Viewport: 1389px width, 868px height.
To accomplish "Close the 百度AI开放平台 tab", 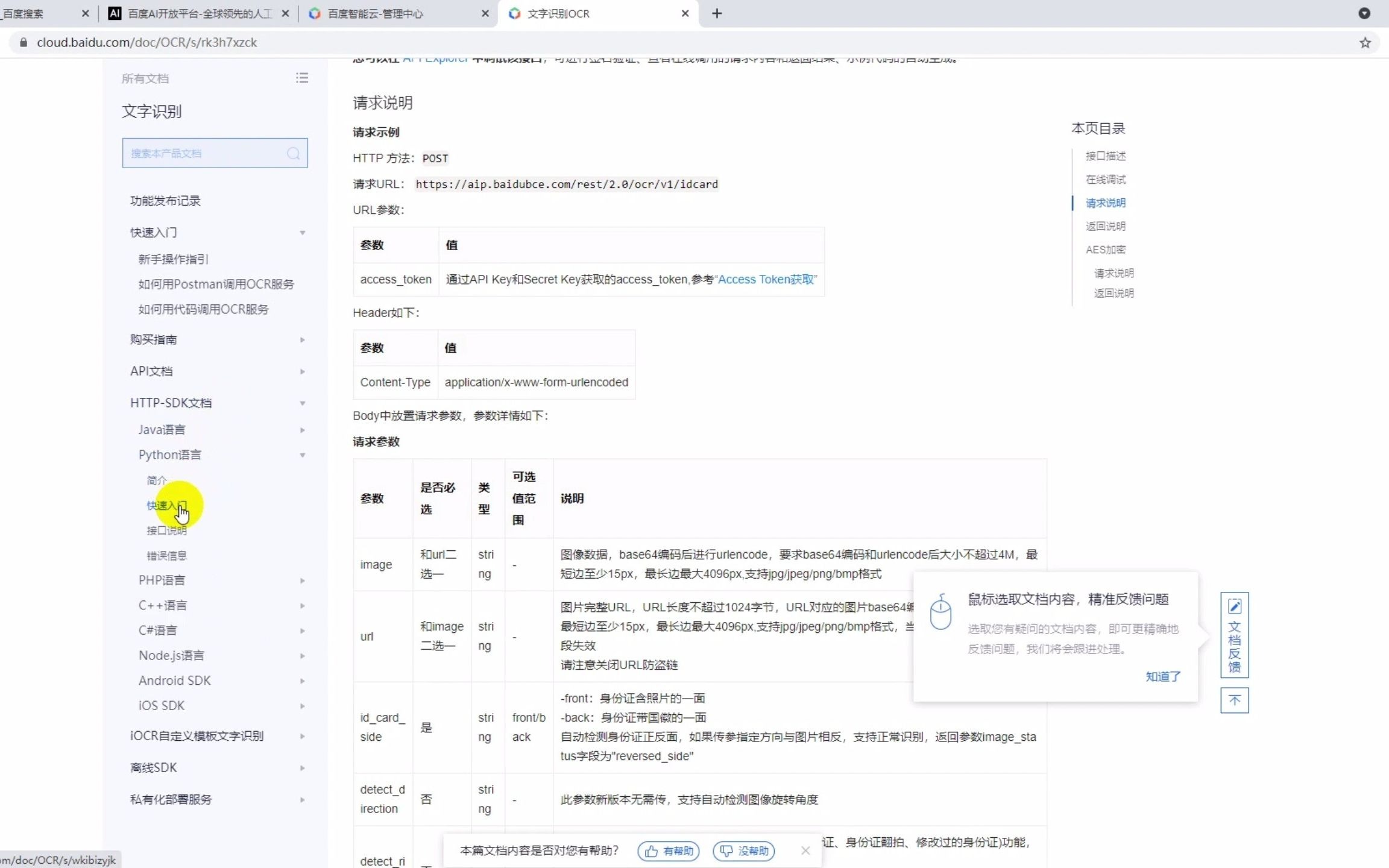I will pyautogui.click(x=285, y=13).
